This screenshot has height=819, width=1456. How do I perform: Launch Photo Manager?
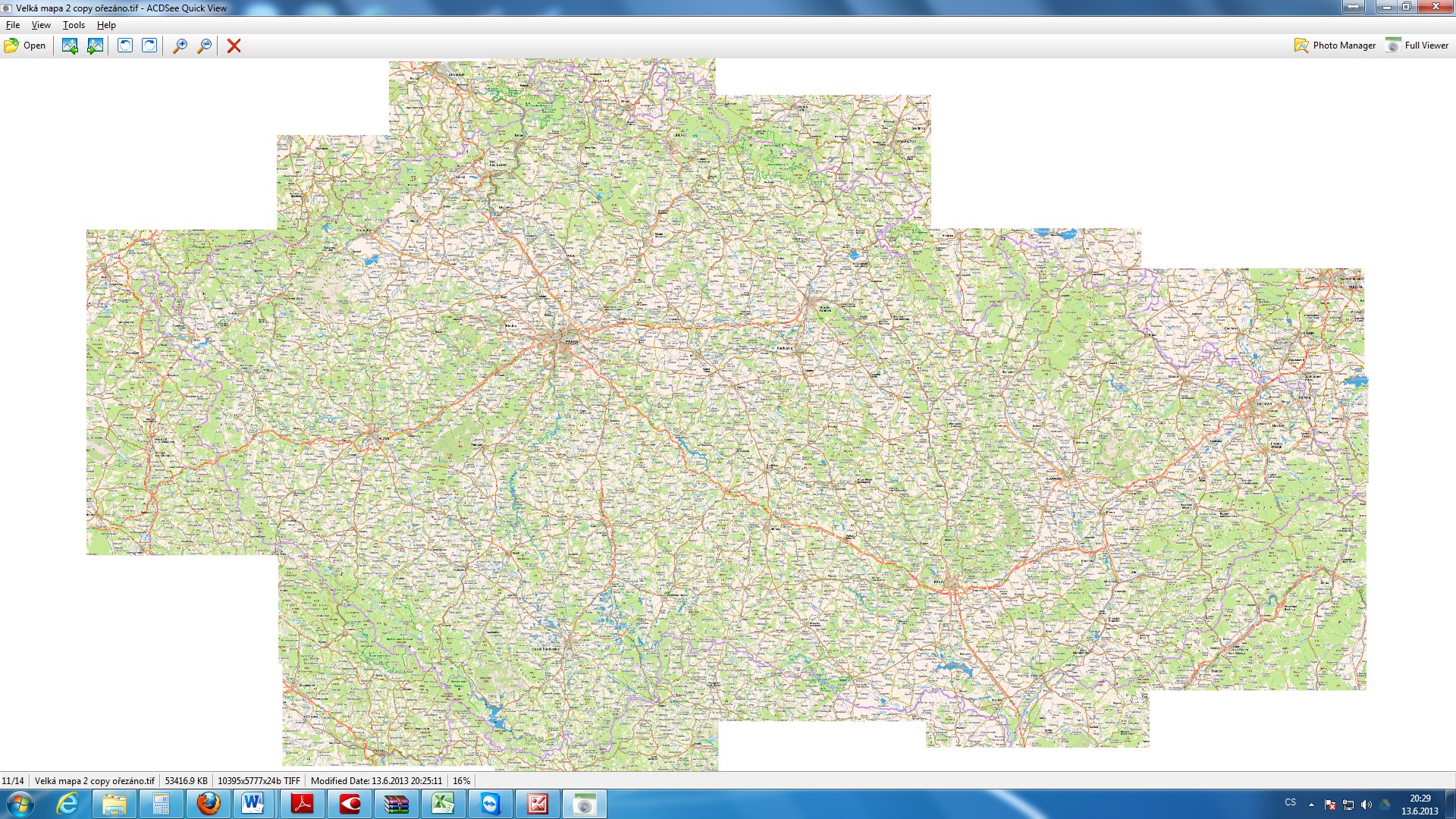pyautogui.click(x=1335, y=45)
